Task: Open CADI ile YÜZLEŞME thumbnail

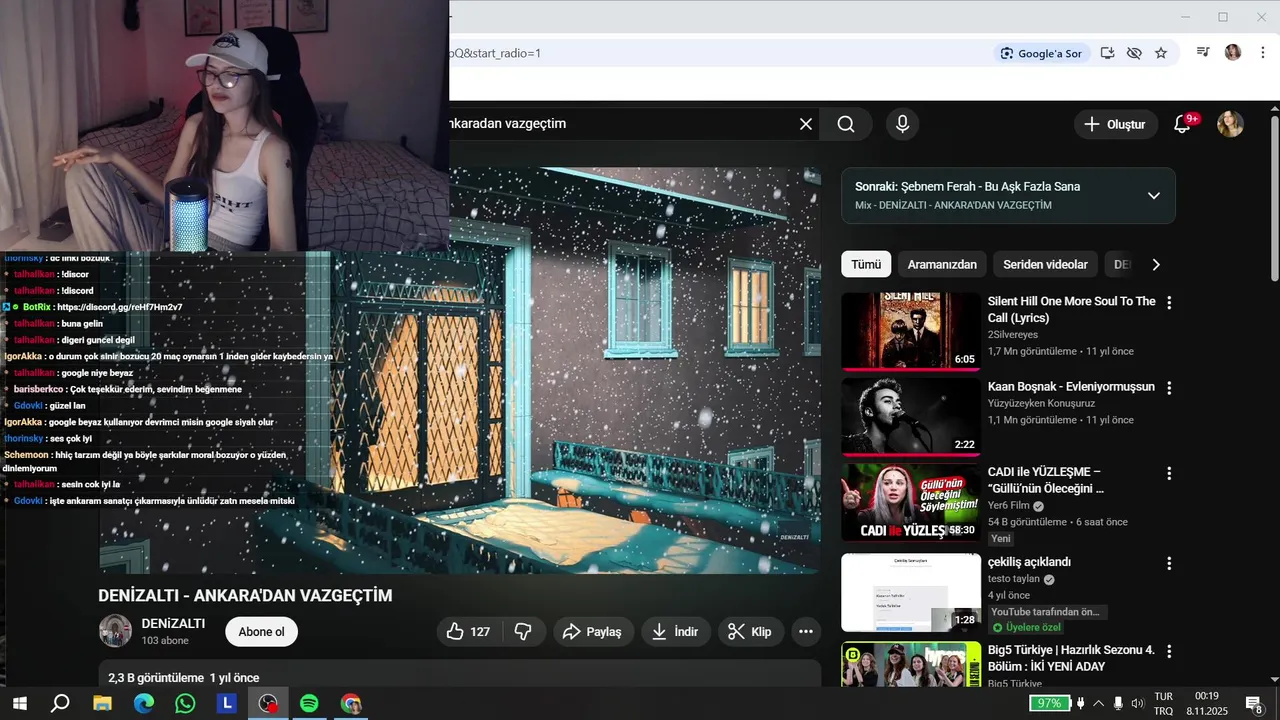Action: click(x=911, y=503)
